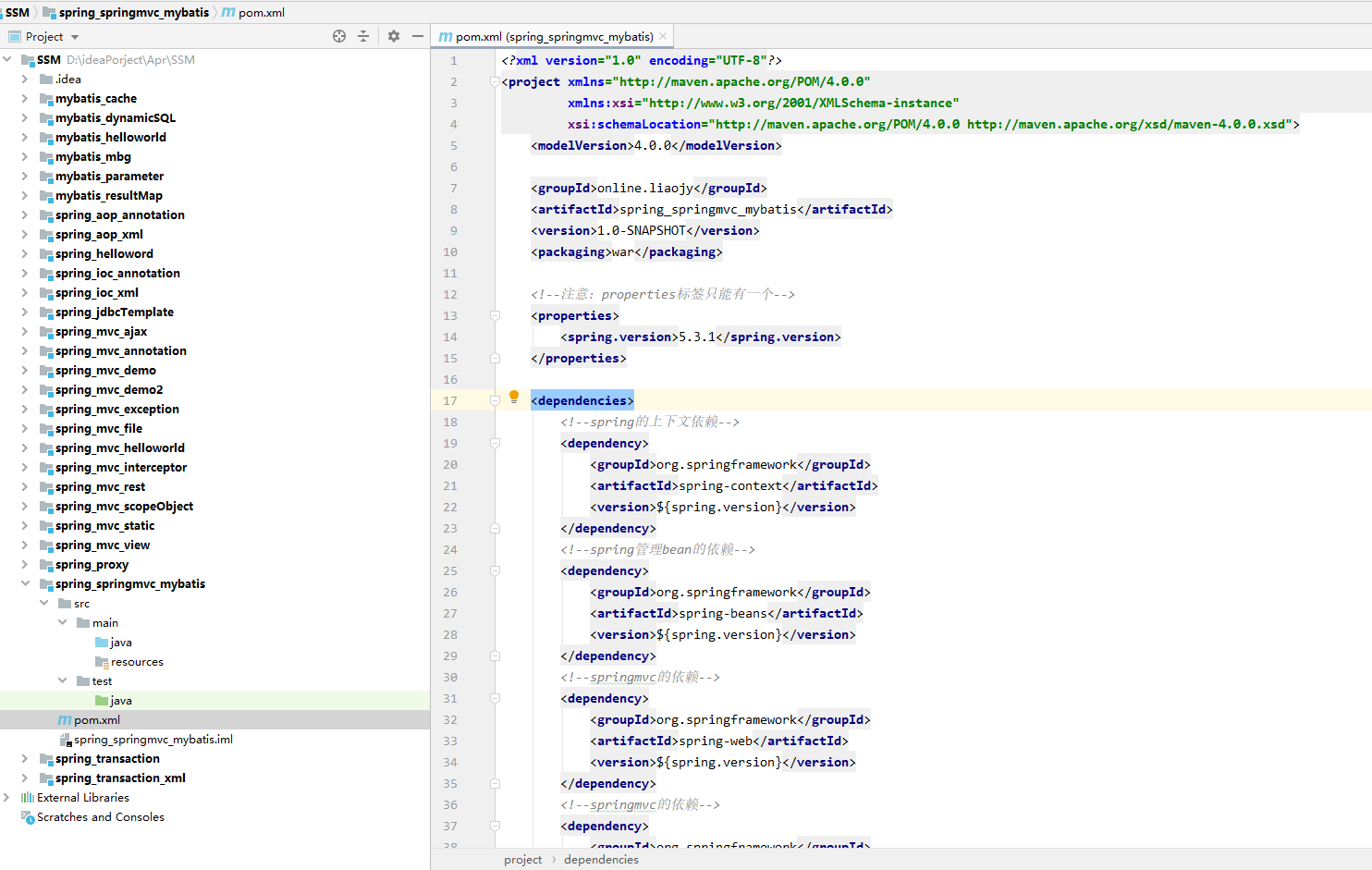Click the SSM root folder icon
The width and height of the screenshot is (1372, 870).
(28, 60)
